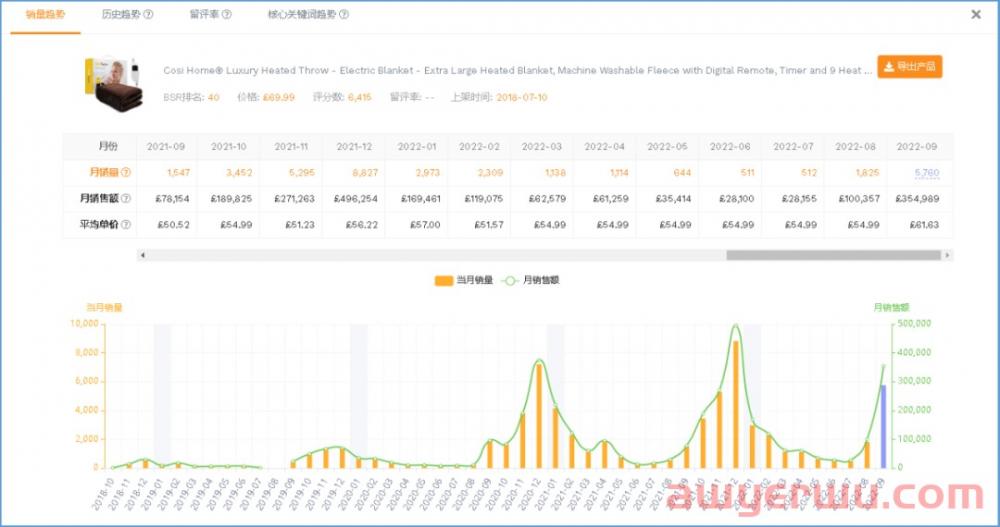This screenshot has height=527, width=1000.
Task: Click the 2022-01 revenue £169,461
Action: point(421,198)
